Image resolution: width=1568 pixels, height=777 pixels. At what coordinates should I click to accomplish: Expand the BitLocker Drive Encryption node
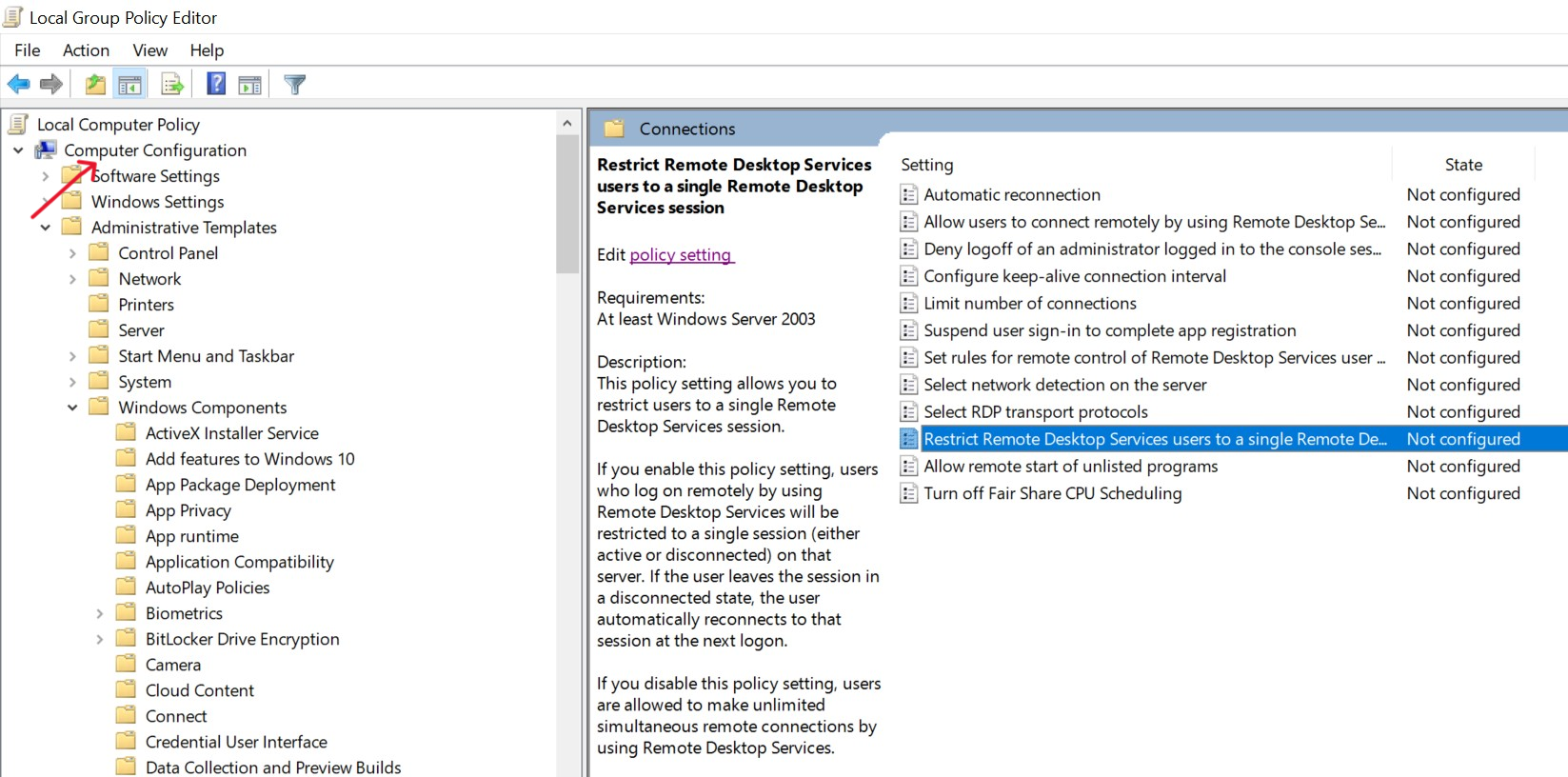coord(99,639)
